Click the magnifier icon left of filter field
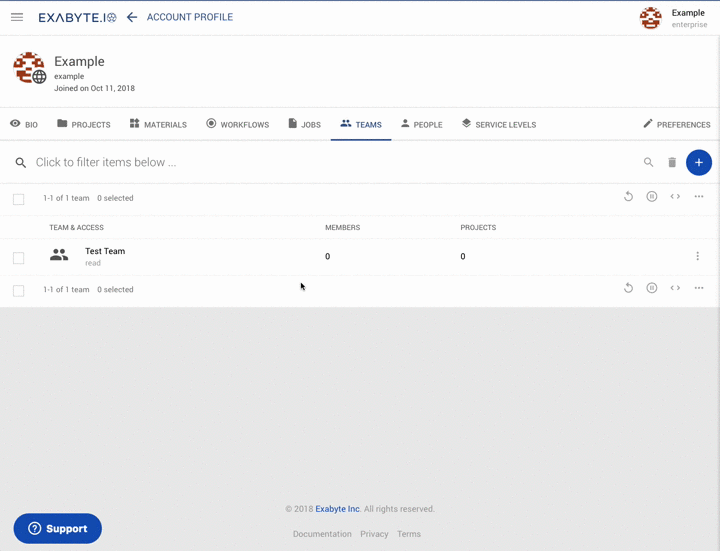This screenshot has width=720, height=551. 21,163
